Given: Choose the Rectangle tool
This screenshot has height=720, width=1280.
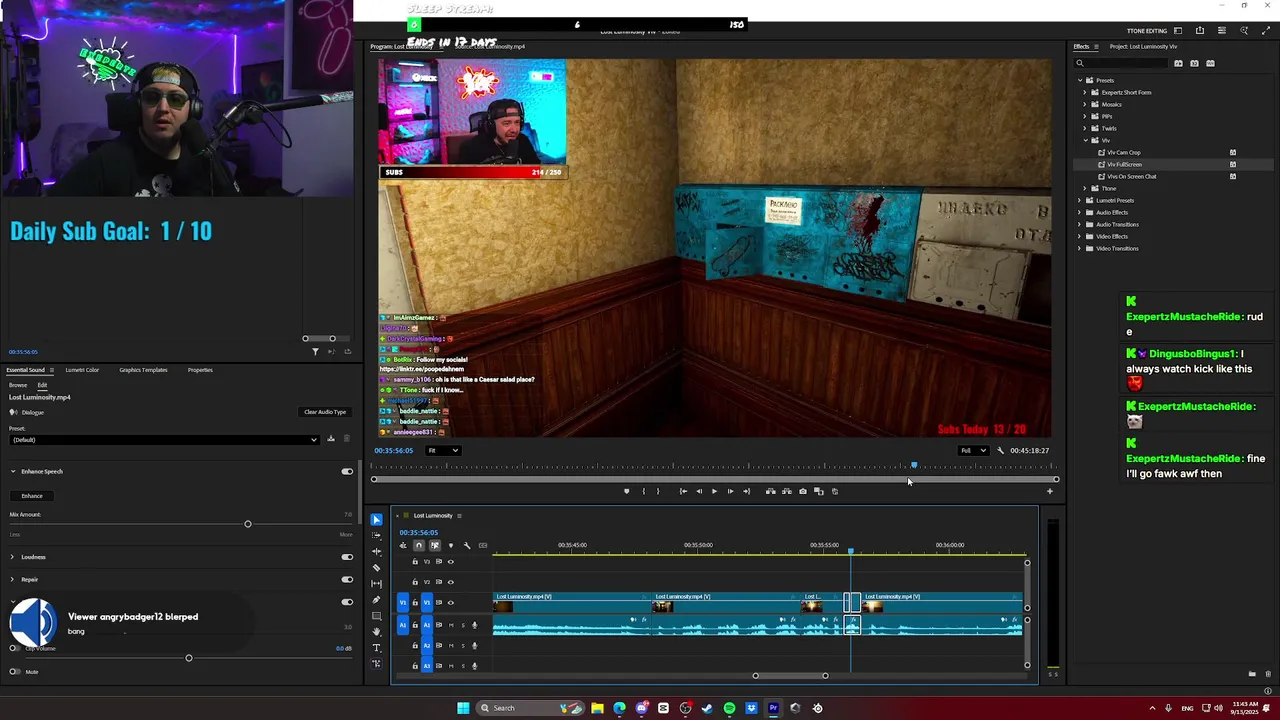Looking at the screenshot, I should coord(376,616).
